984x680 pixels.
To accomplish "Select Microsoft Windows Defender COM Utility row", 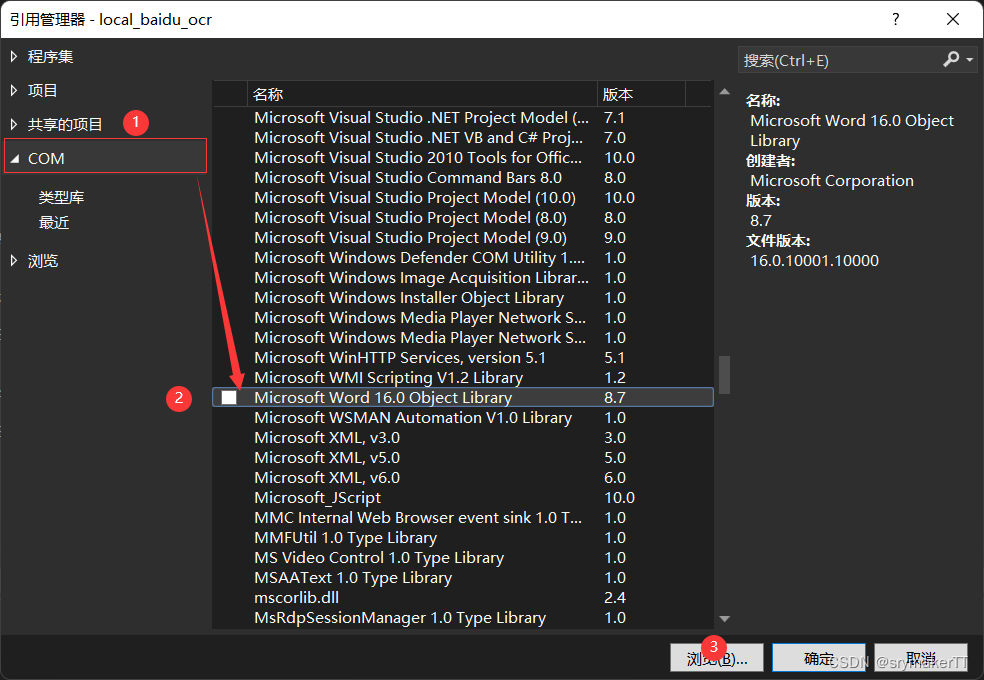I will click(463, 258).
